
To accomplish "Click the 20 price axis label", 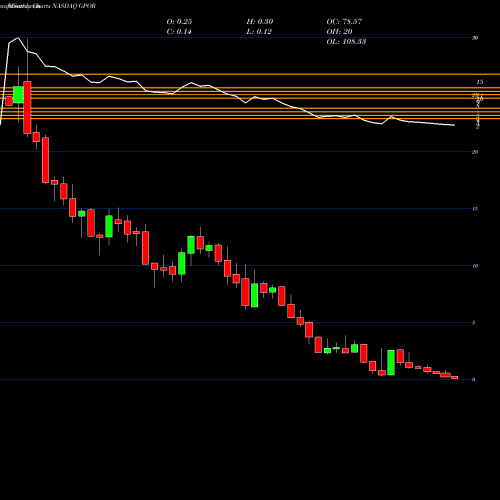I will (475, 152).
